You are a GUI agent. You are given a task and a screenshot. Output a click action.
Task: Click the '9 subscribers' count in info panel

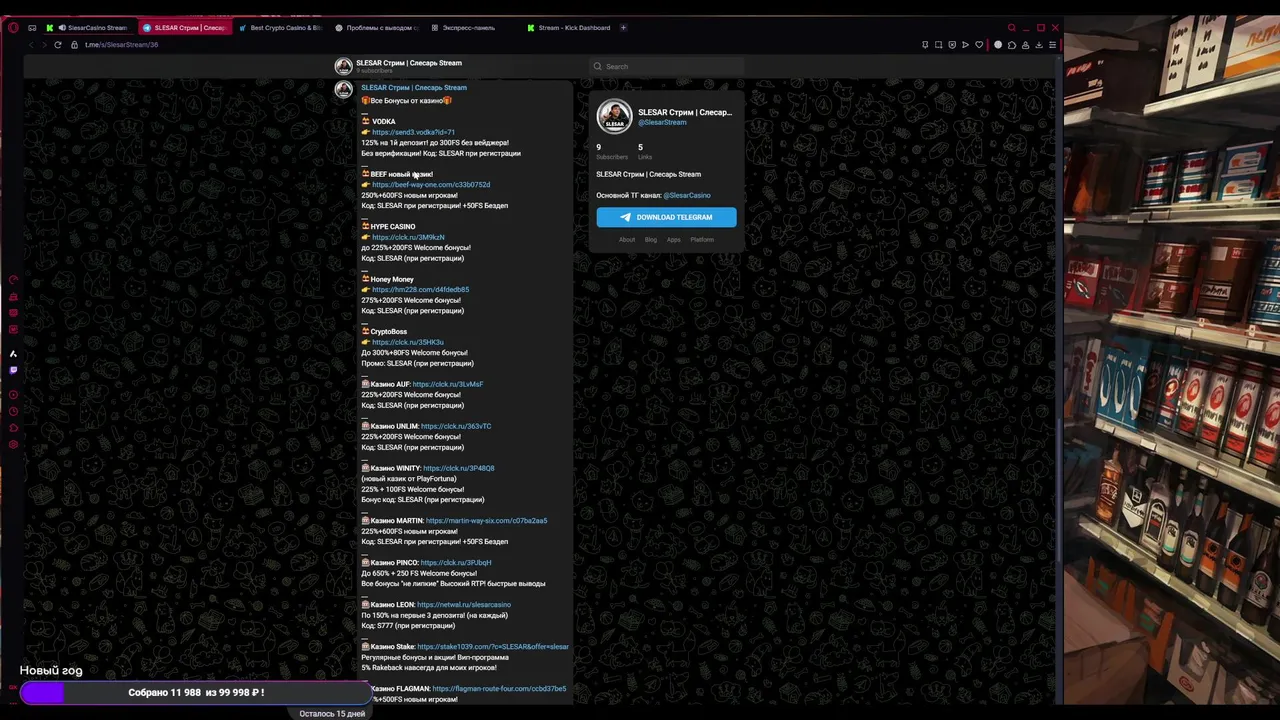pos(611,152)
